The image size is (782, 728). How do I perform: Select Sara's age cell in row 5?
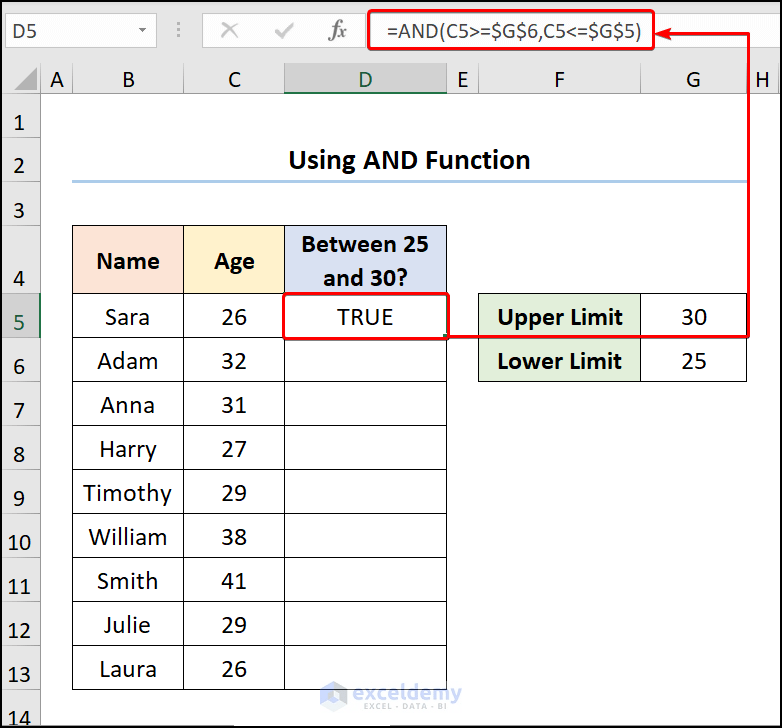point(234,316)
